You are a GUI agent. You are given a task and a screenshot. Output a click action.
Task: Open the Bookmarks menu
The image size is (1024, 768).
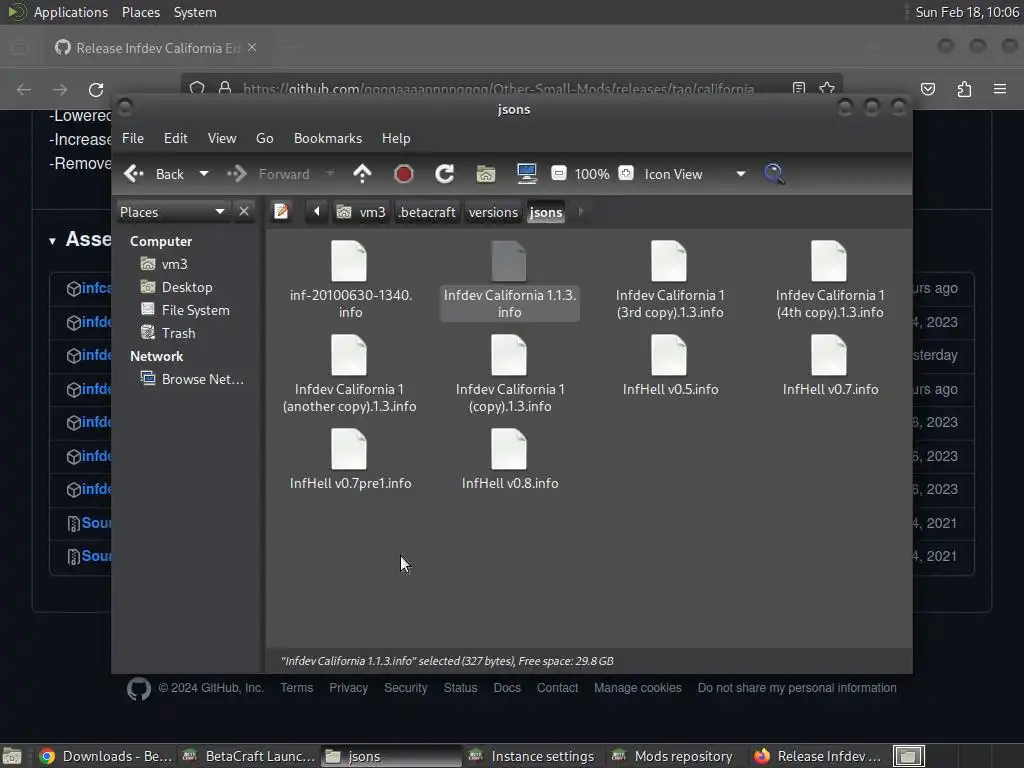[328, 138]
